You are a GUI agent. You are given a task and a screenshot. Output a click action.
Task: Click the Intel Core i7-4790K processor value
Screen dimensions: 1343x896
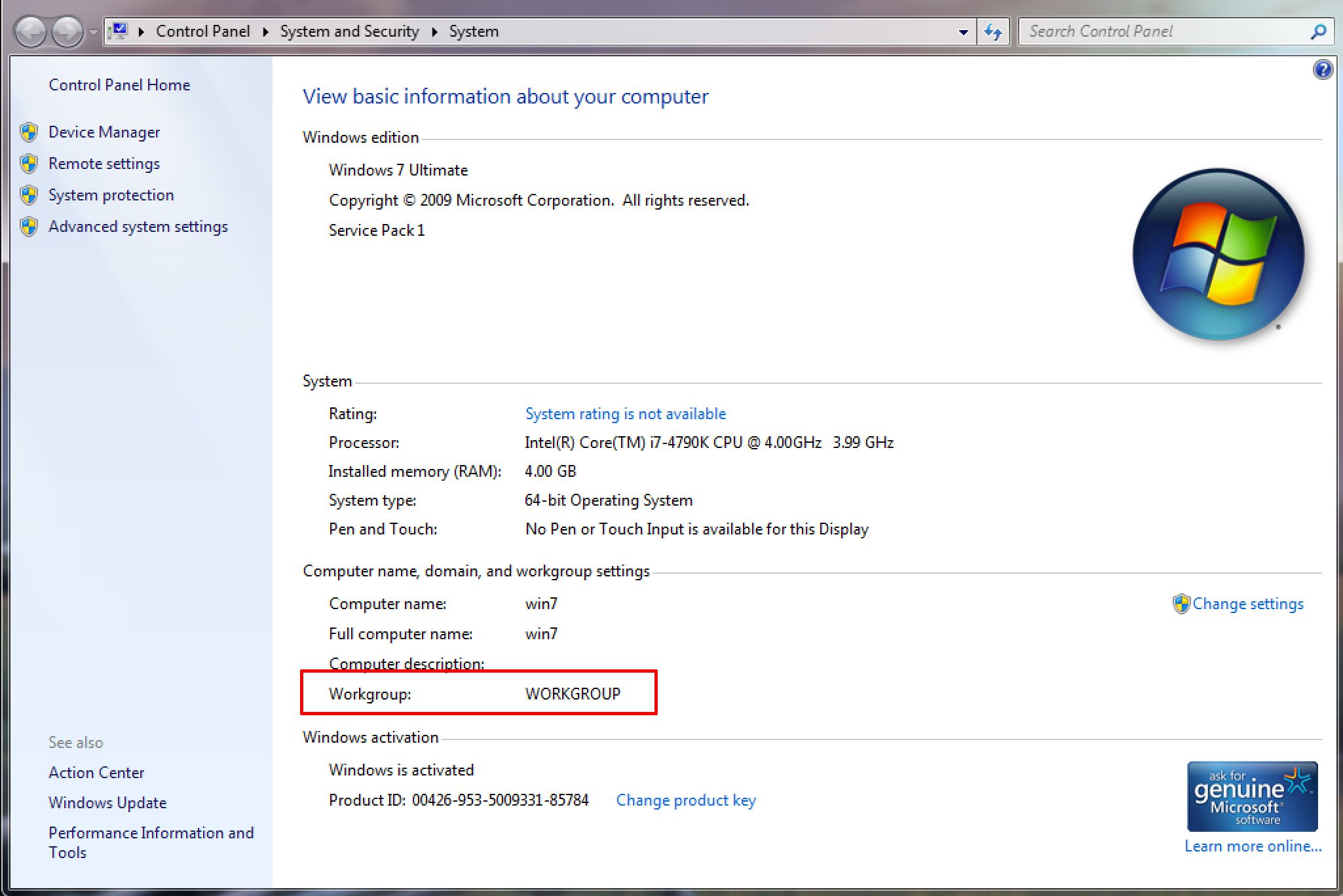[x=709, y=443]
